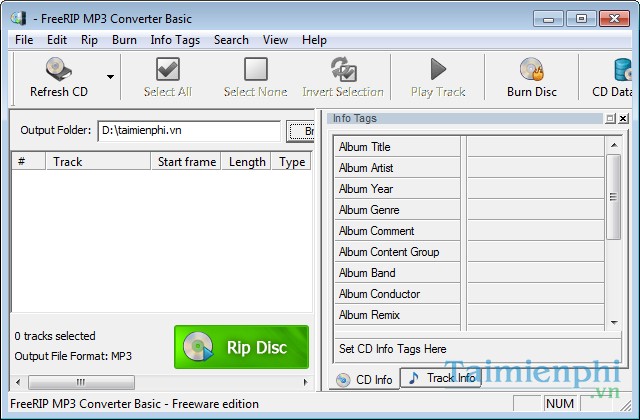Click the Invert Selection toolbar icon

(343, 69)
